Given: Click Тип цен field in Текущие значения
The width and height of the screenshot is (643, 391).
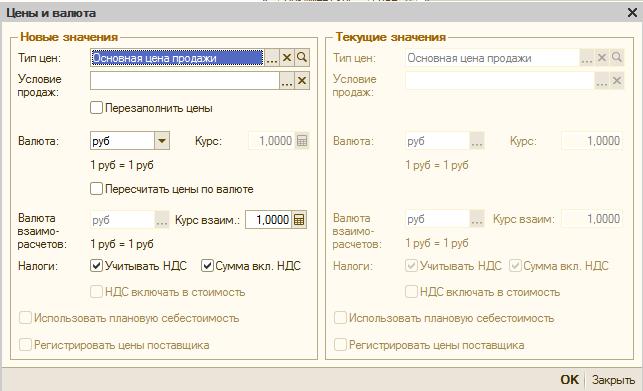Looking at the screenshot, I should click(x=492, y=58).
